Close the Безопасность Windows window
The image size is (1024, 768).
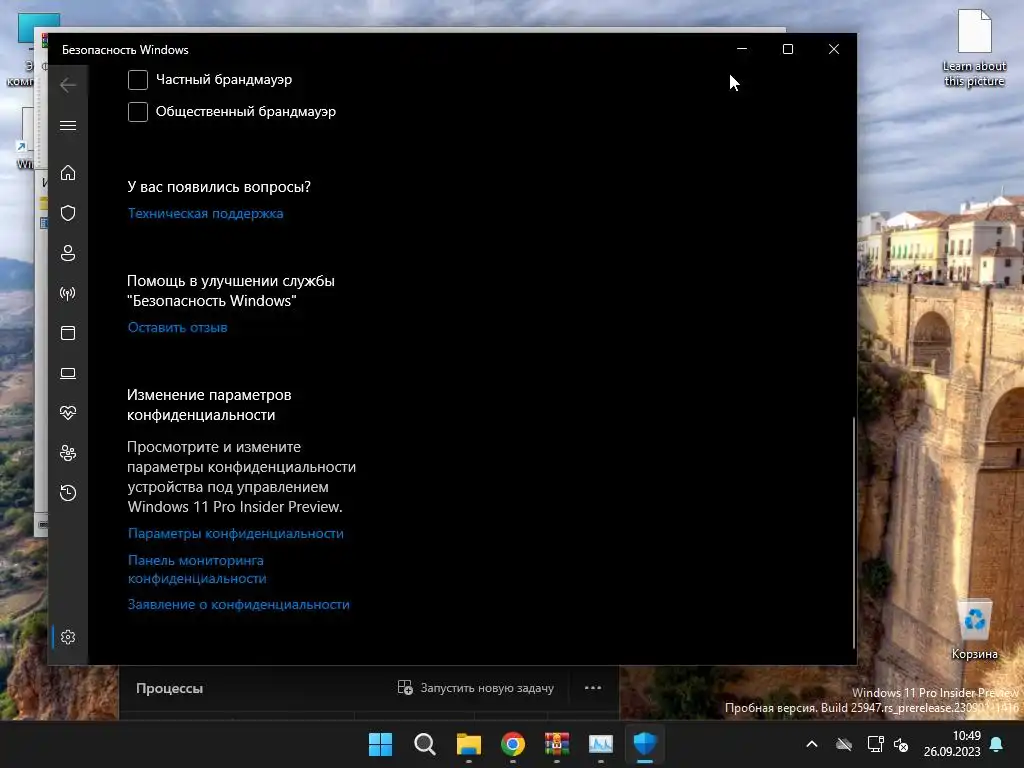click(x=834, y=49)
